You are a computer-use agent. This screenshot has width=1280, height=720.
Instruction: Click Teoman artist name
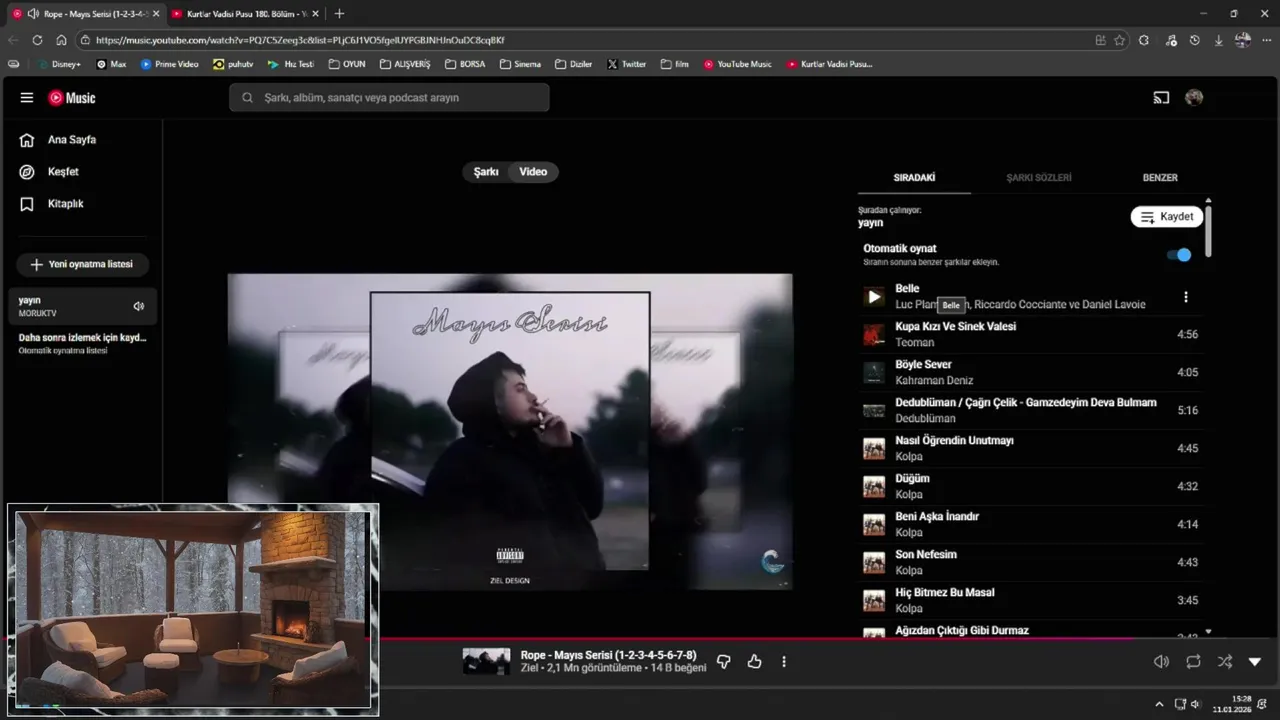click(x=915, y=343)
